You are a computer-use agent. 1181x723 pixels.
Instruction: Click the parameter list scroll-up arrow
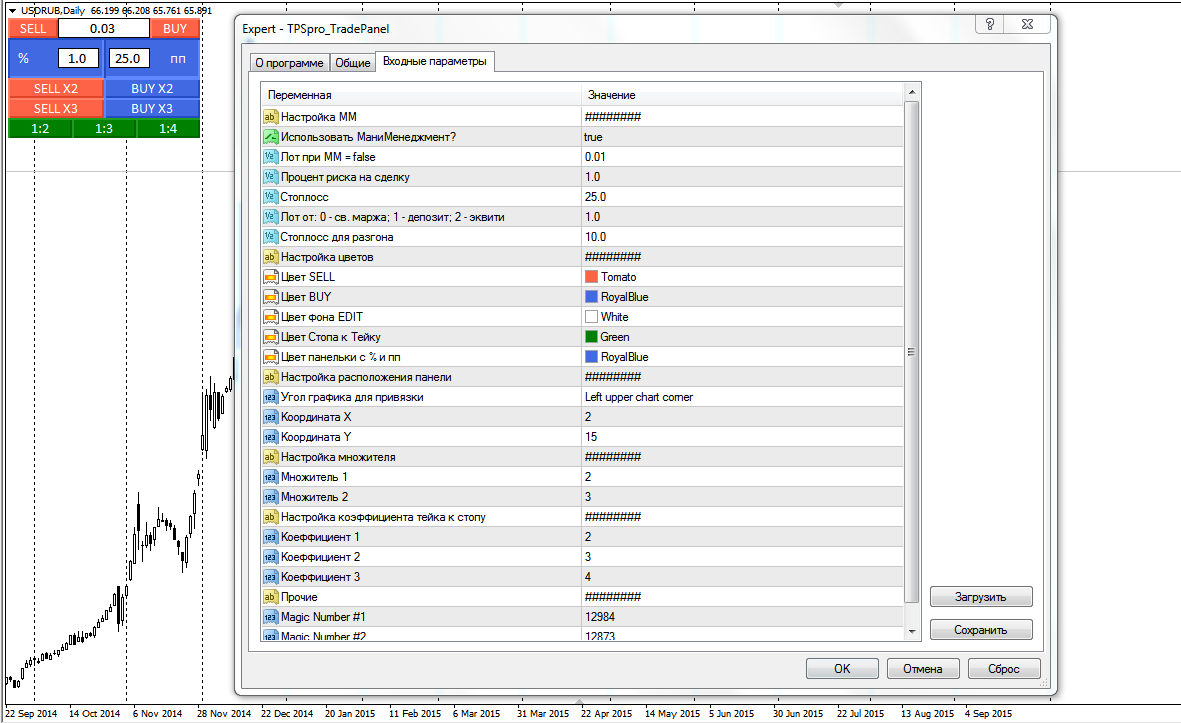911,93
